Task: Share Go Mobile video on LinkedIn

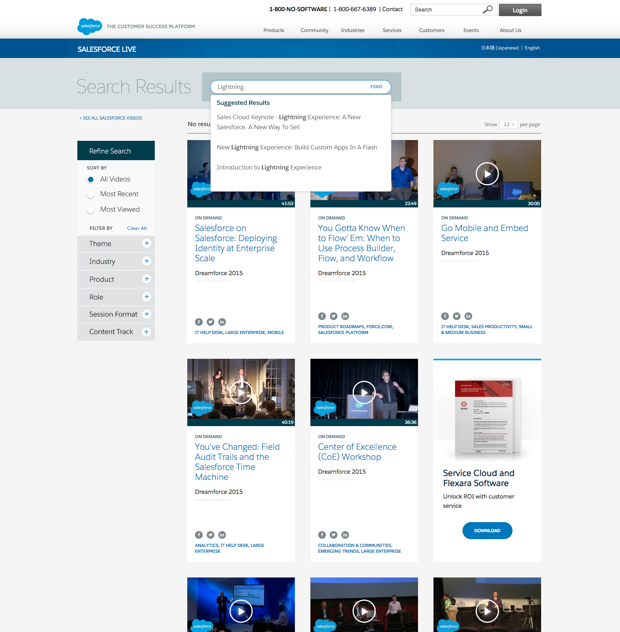Action: [x=468, y=316]
